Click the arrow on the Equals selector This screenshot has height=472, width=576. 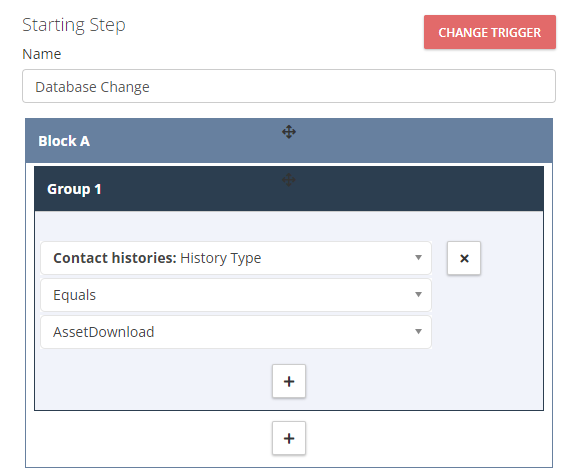(418, 295)
